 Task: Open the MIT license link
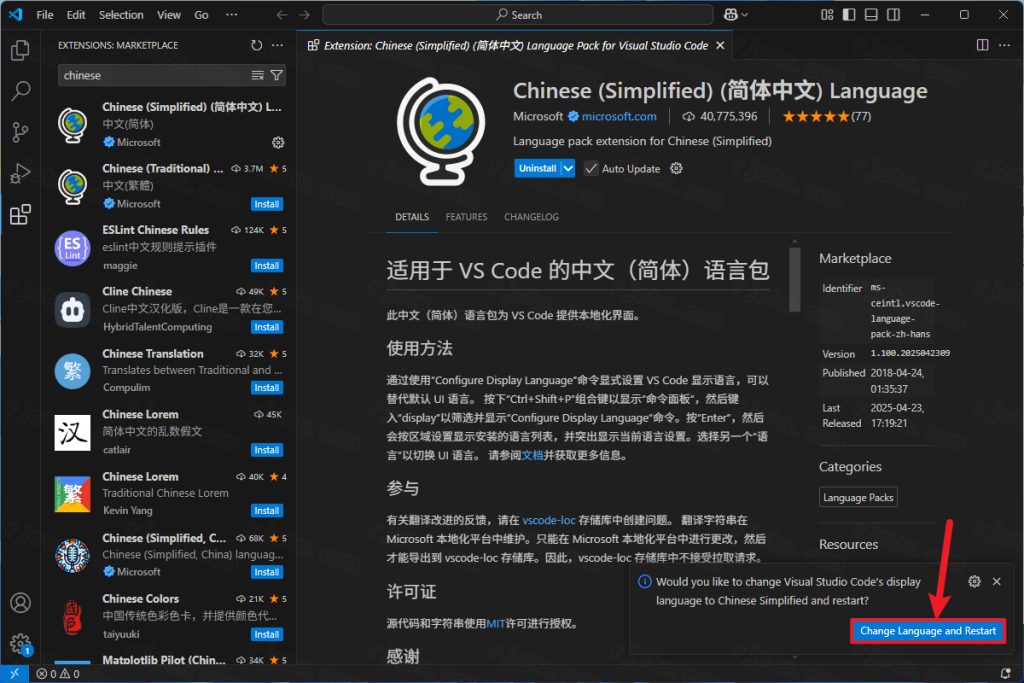[x=496, y=624]
